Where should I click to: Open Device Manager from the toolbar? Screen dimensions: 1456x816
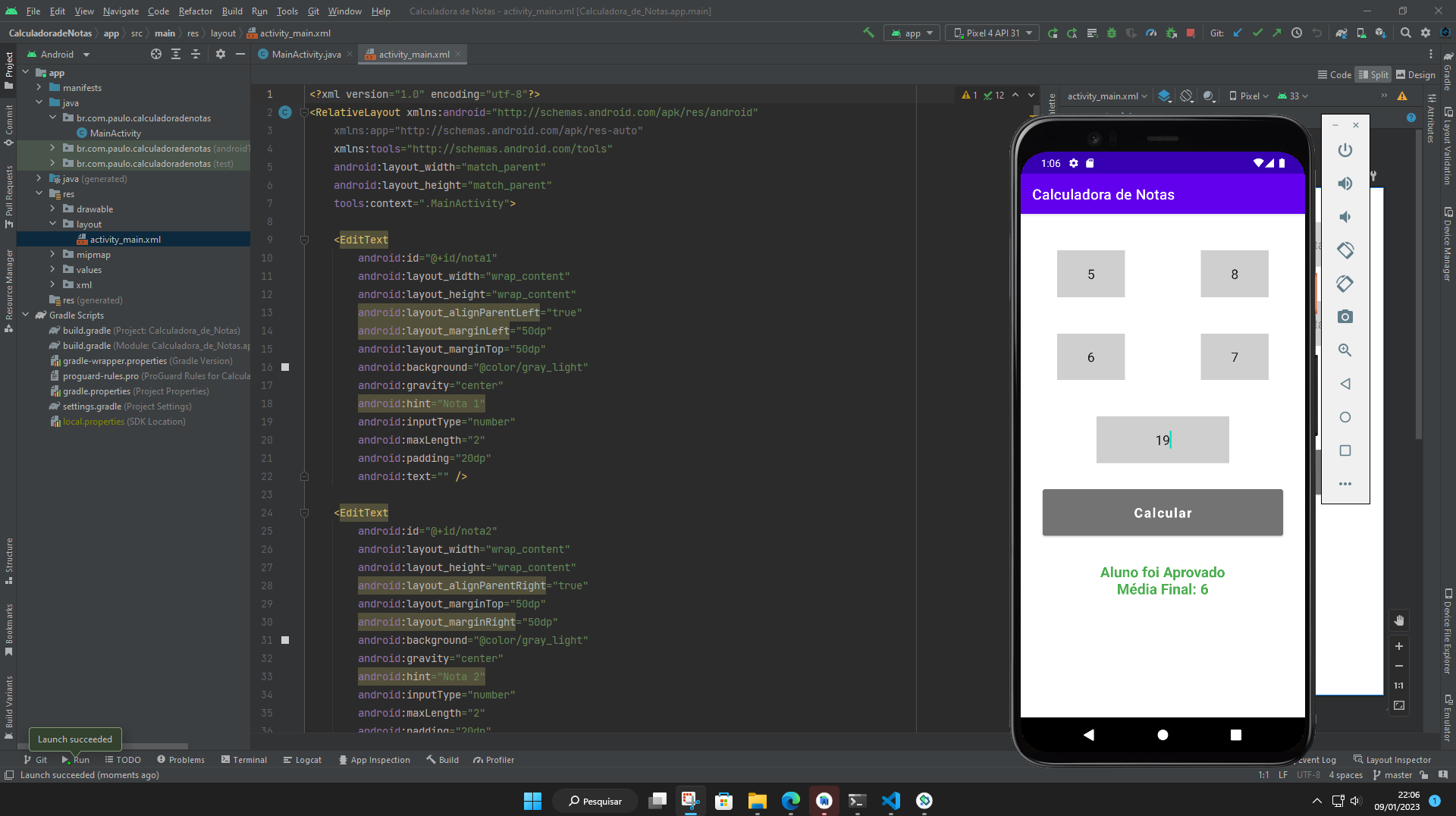coord(1360,33)
